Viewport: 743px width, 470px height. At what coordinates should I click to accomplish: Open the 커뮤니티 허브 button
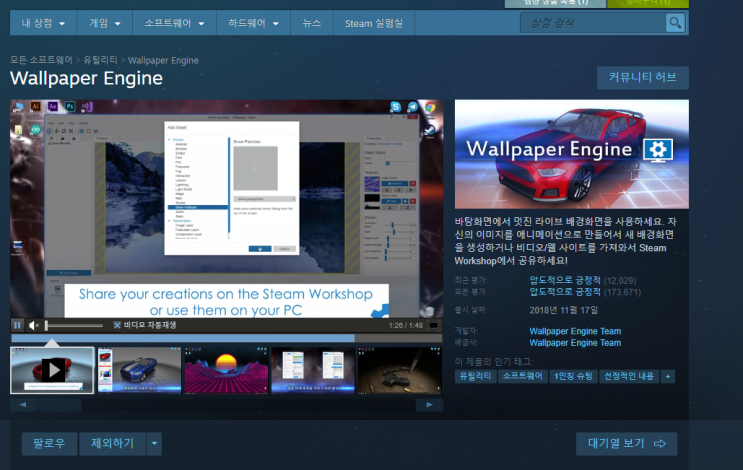(x=643, y=77)
